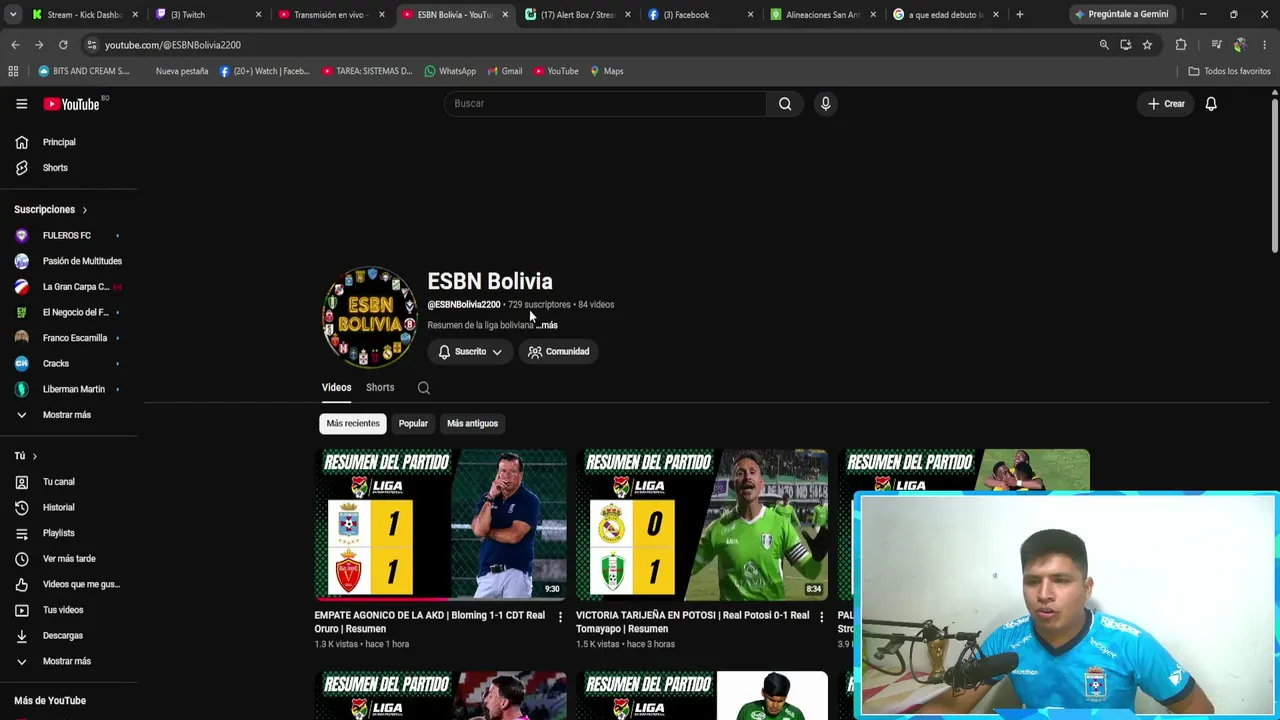The image size is (1280, 720).
Task: Expand channel description with '...más'
Action: (546, 325)
